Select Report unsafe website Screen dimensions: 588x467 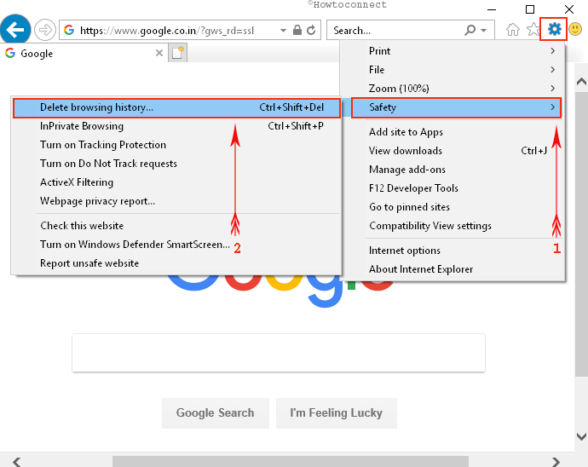pyautogui.click(x=177, y=263)
